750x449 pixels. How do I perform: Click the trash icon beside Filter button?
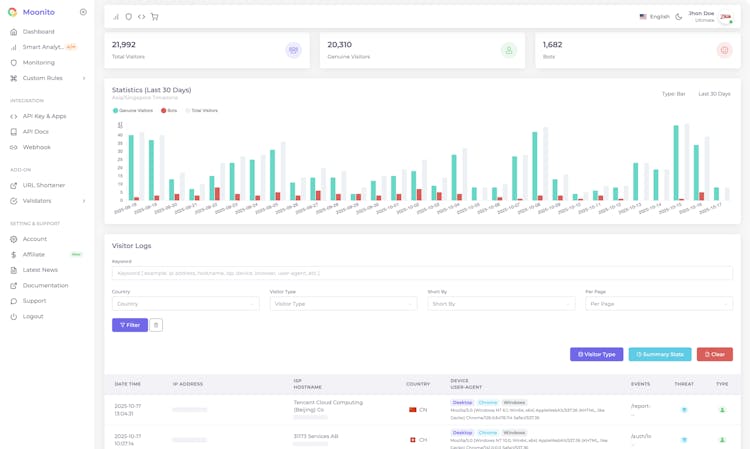pyautogui.click(x=156, y=325)
